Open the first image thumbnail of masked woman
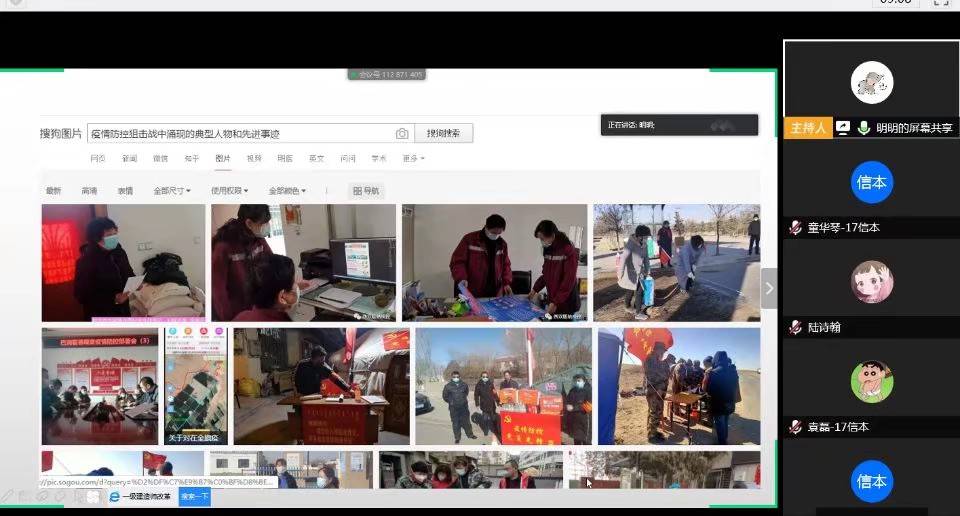This screenshot has height=516, width=960. coord(123,263)
